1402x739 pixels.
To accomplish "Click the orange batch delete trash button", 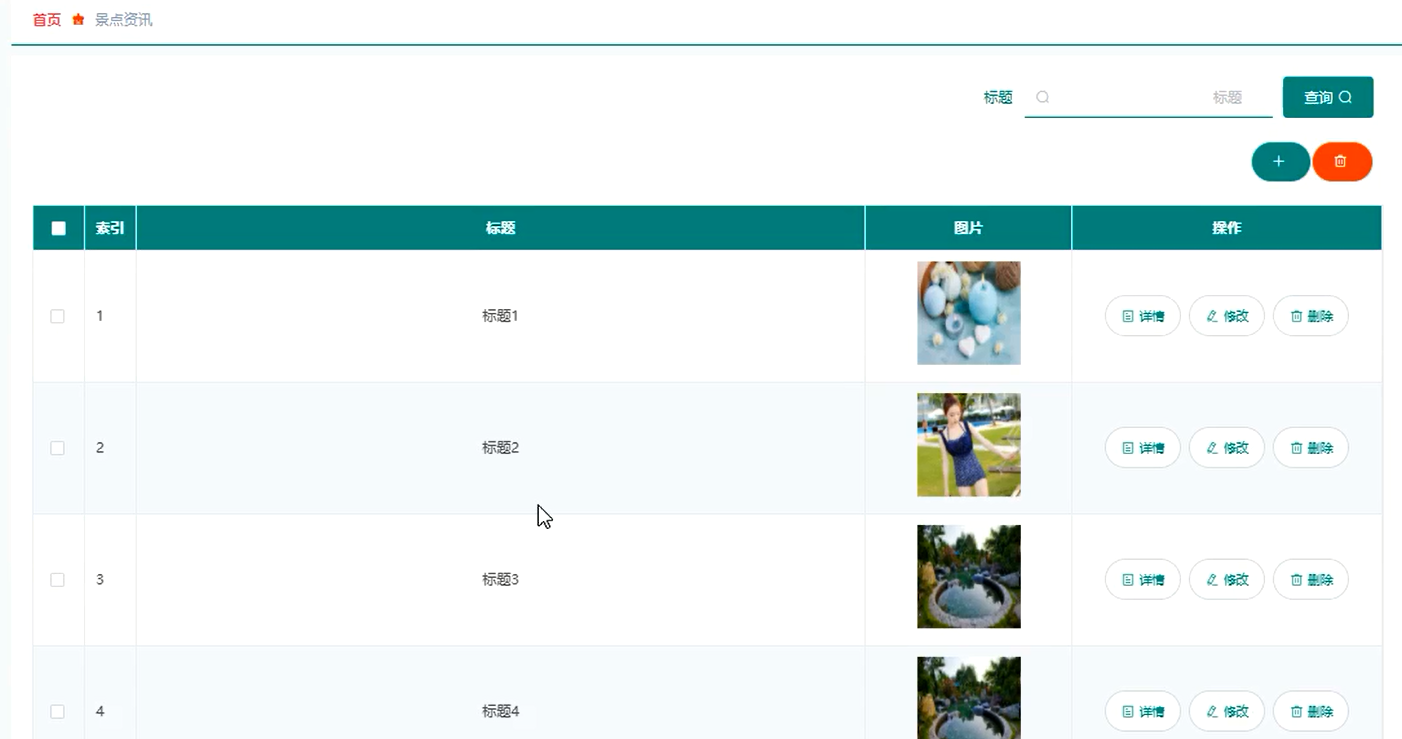I will (1342, 162).
